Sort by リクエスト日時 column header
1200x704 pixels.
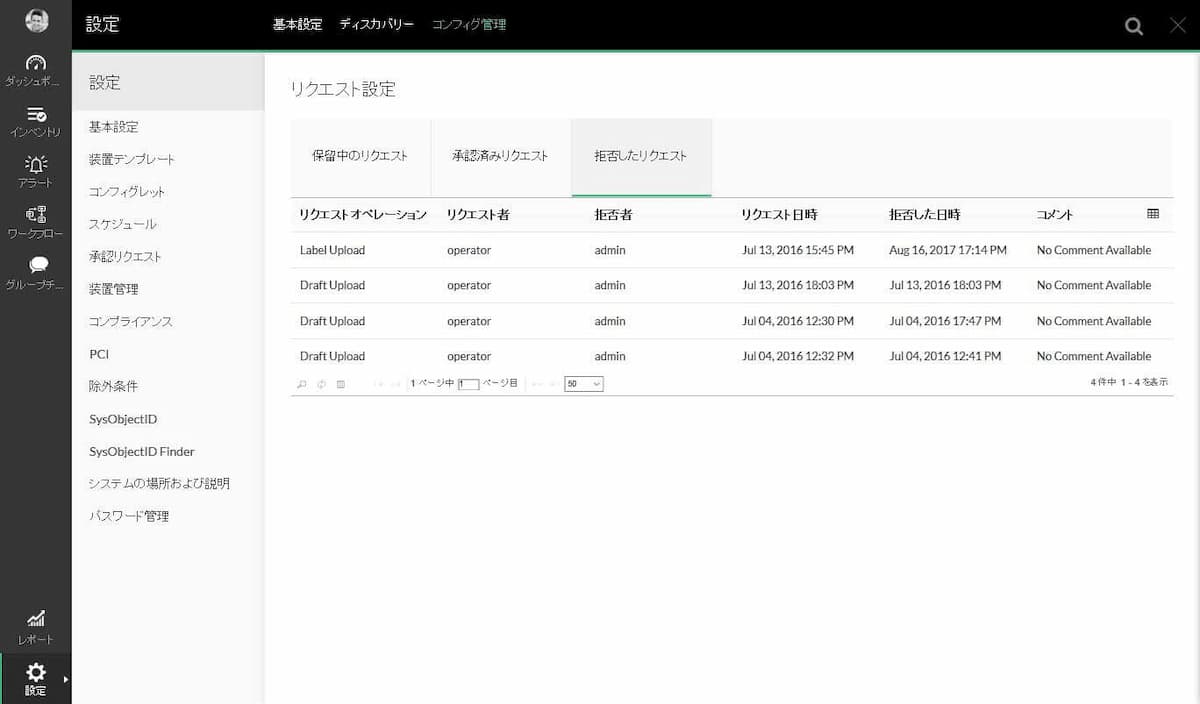click(x=779, y=215)
